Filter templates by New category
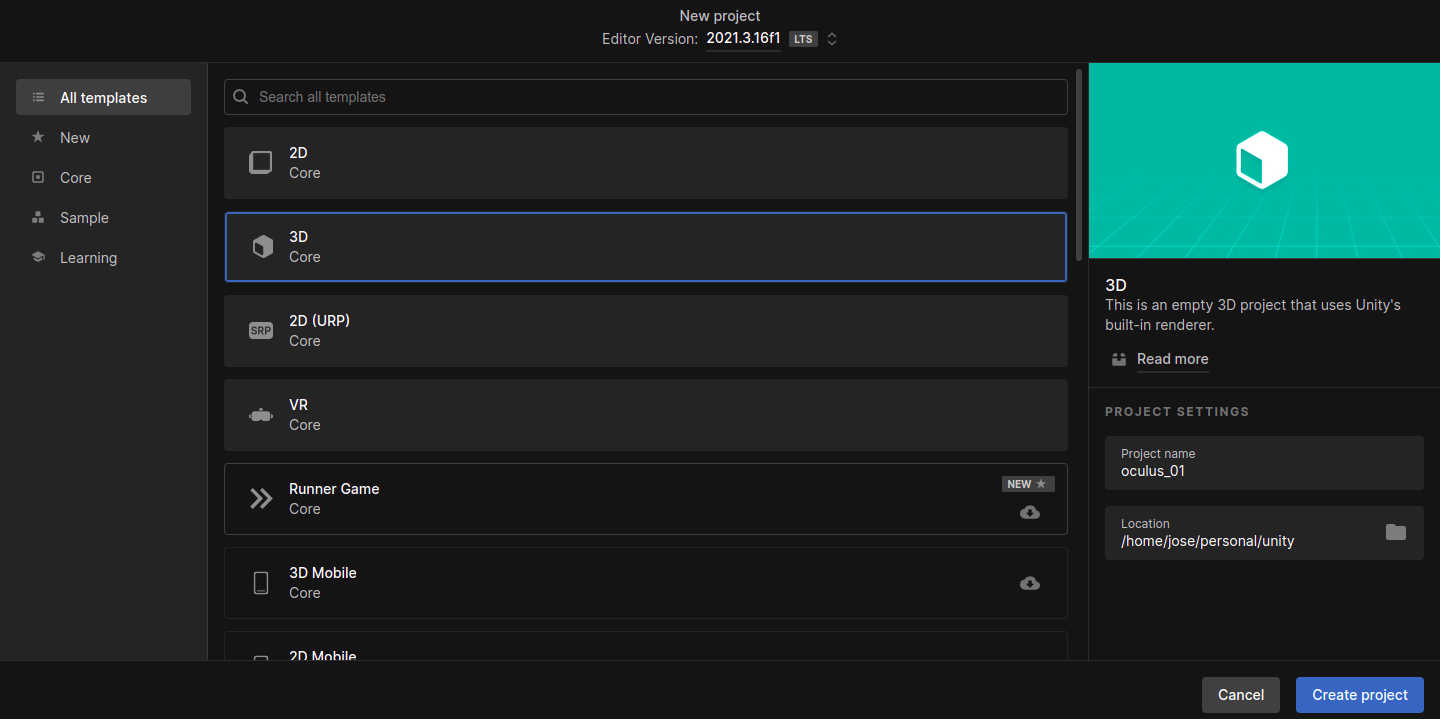 pos(75,138)
